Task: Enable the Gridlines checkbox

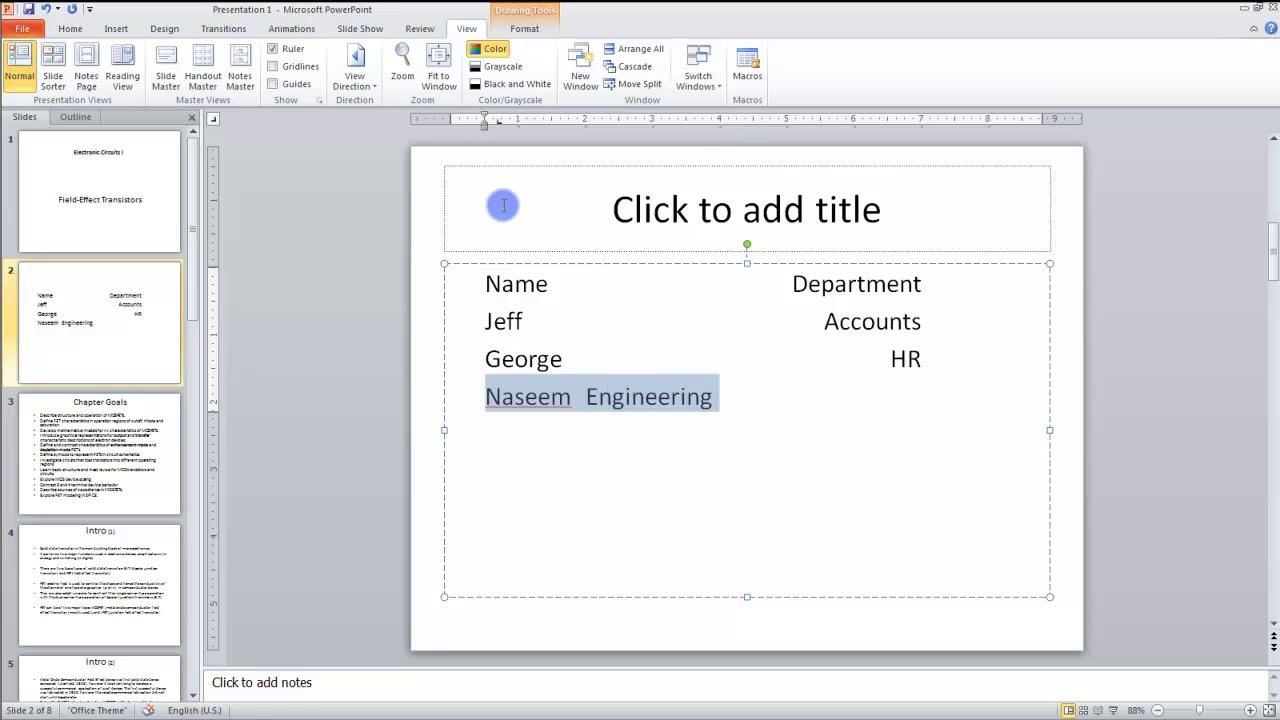Action: (x=273, y=66)
